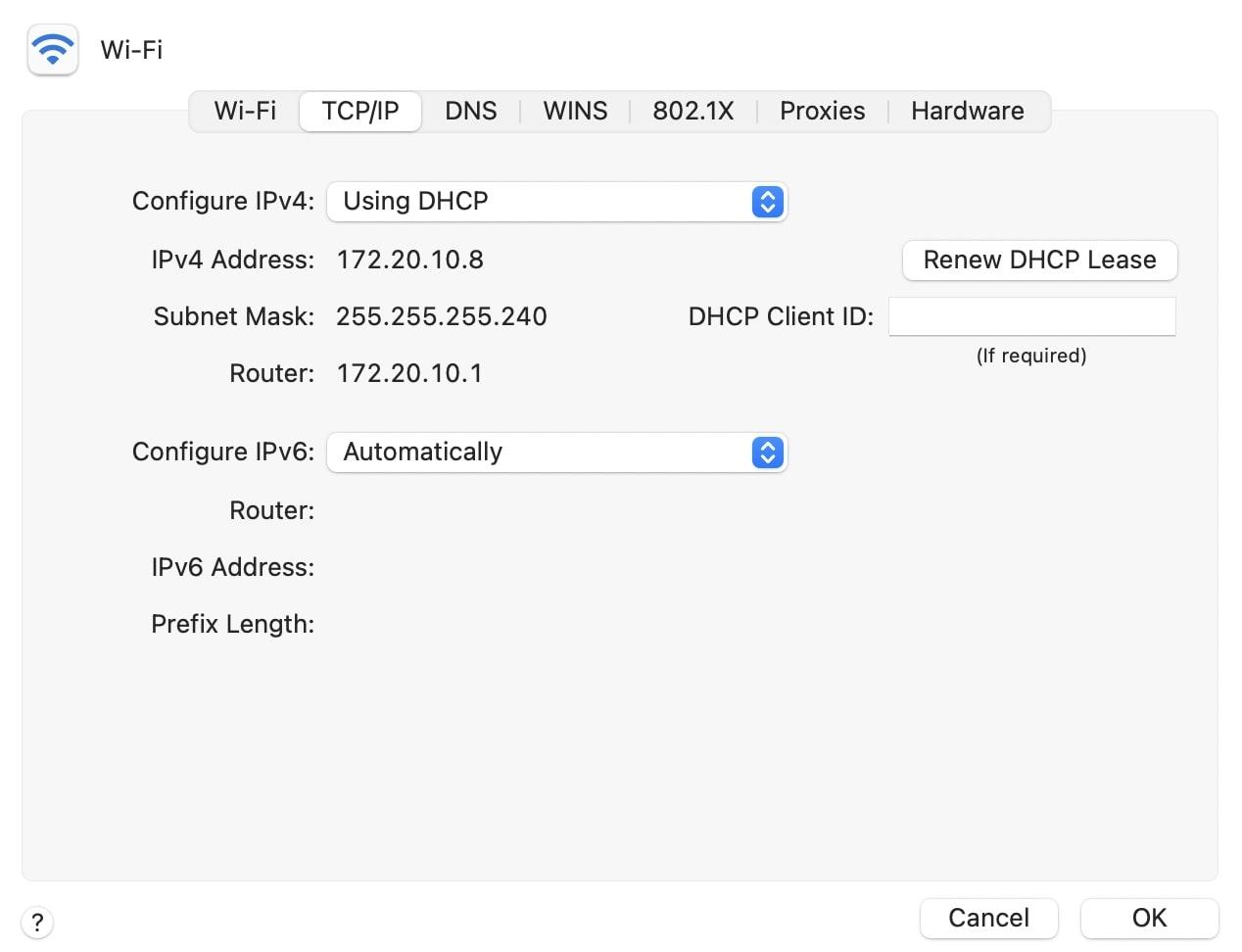Go to the WINS tab
This screenshot has height=952, width=1242.
tap(575, 111)
